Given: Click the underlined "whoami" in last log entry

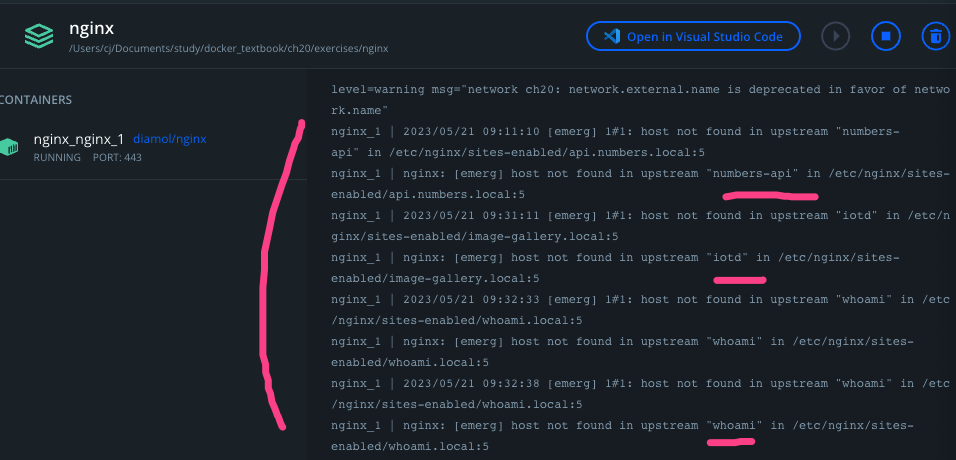Looking at the screenshot, I should click(x=737, y=425).
